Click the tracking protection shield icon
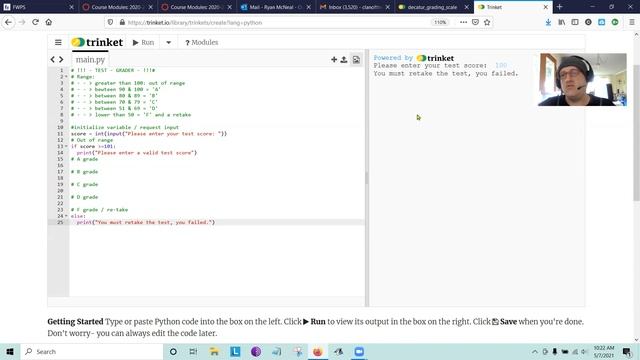 point(110,22)
